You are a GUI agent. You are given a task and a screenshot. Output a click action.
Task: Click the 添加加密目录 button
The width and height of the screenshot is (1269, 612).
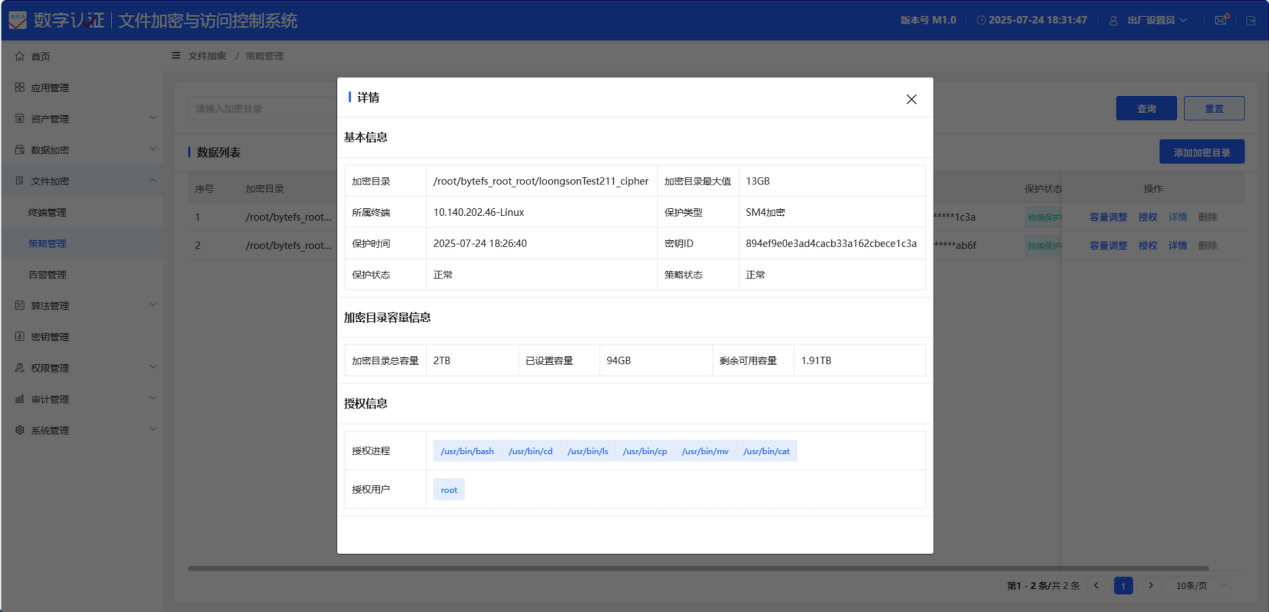1202,152
